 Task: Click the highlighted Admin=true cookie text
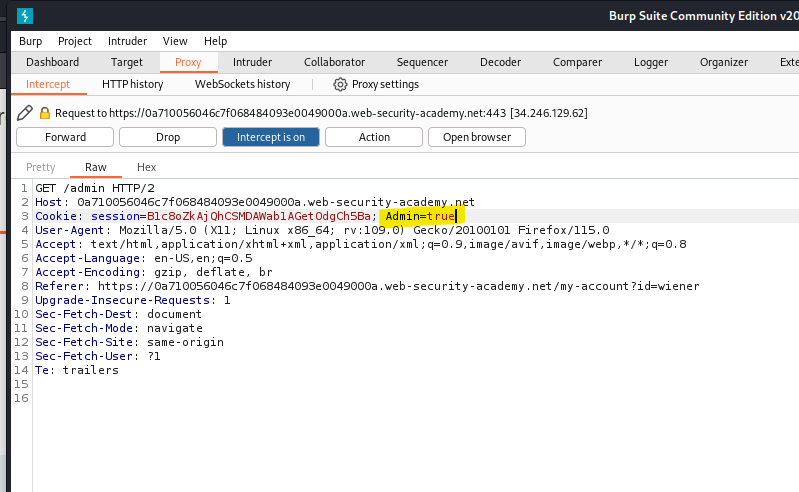click(x=420, y=216)
